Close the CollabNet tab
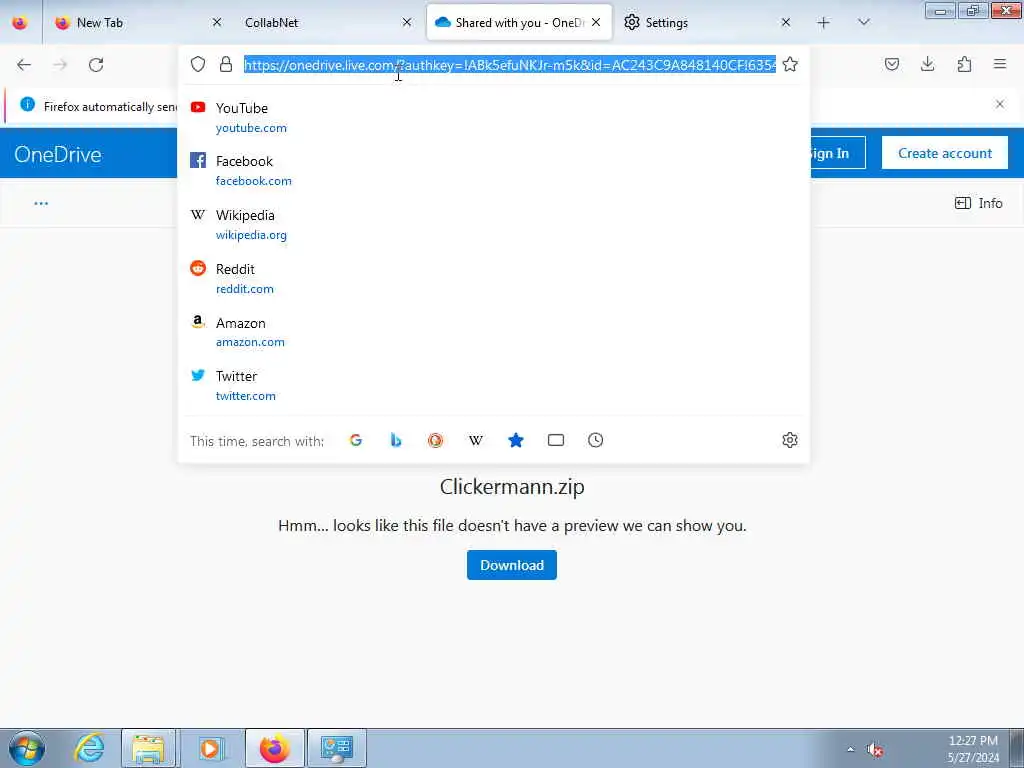The height and width of the screenshot is (768, 1024). (407, 23)
